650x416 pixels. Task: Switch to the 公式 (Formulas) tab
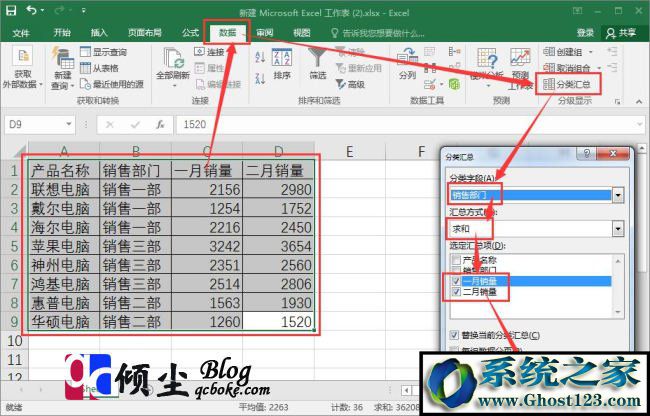190,33
